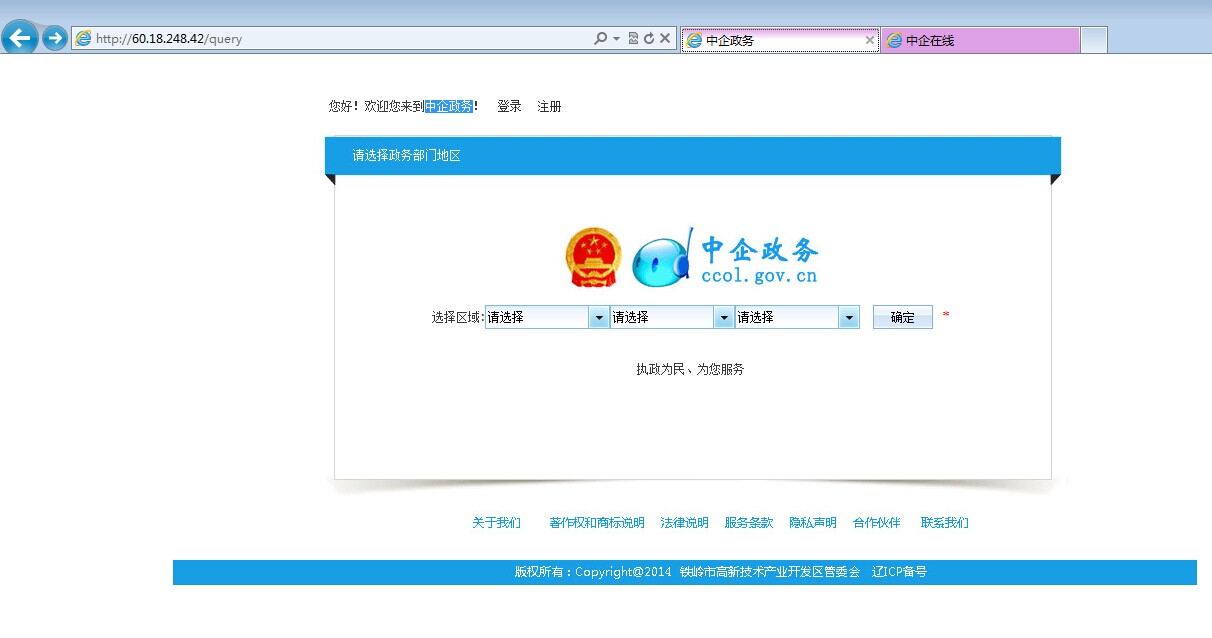The height and width of the screenshot is (638, 1212).
Task: Open the 法律说明 footer link
Action: pyautogui.click(x=684, y=522)
